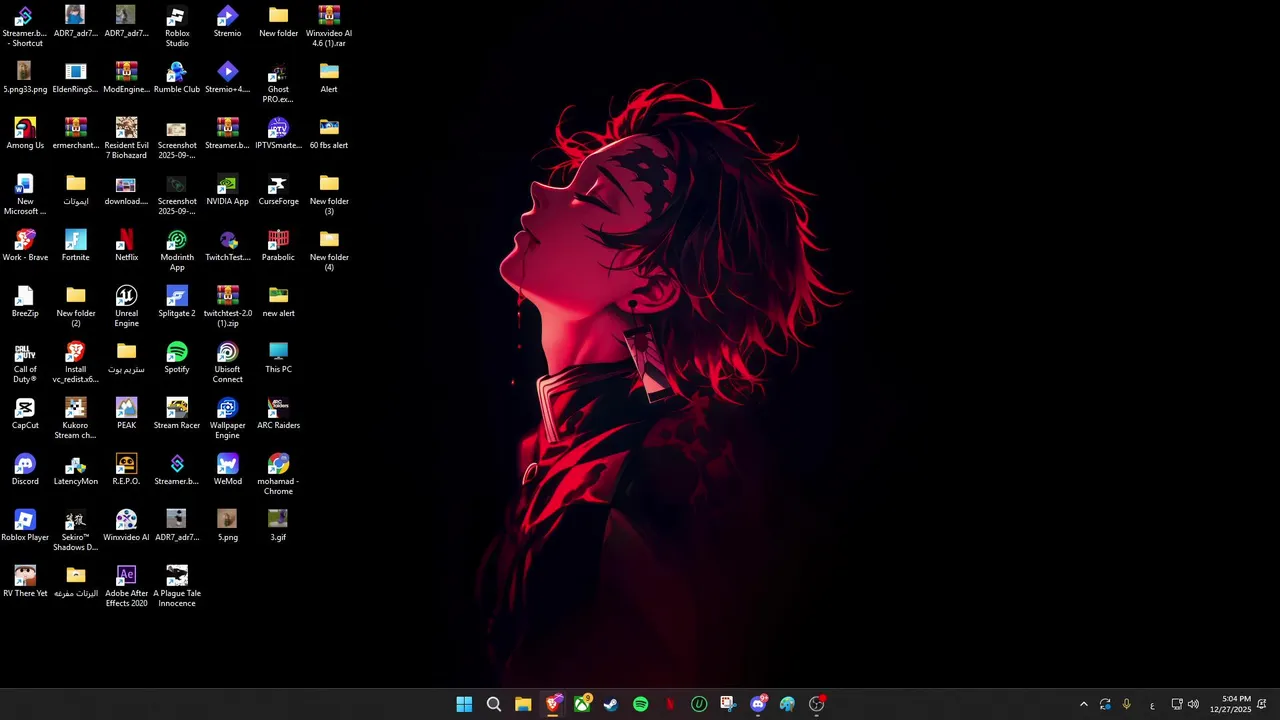This screenshot has width=1280, height=720.
Task: Select Sekiro Shadows Die desktop icon
Action: 76,530
